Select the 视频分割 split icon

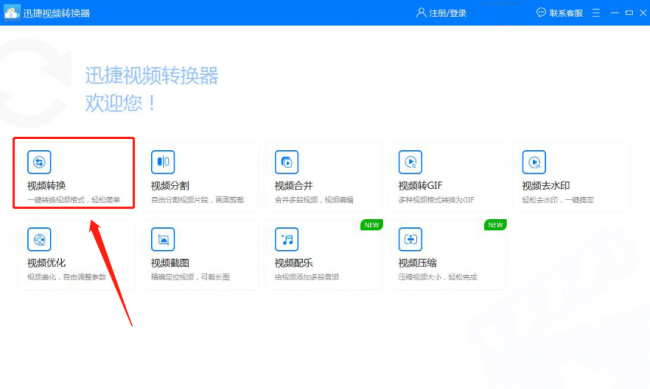[x=163, y=162]
